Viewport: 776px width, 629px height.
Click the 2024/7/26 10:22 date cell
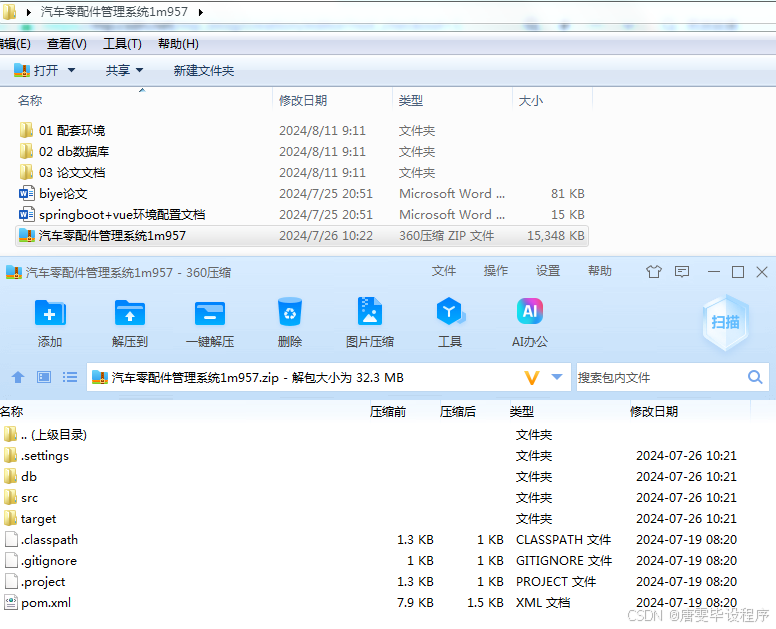[326, 236]
